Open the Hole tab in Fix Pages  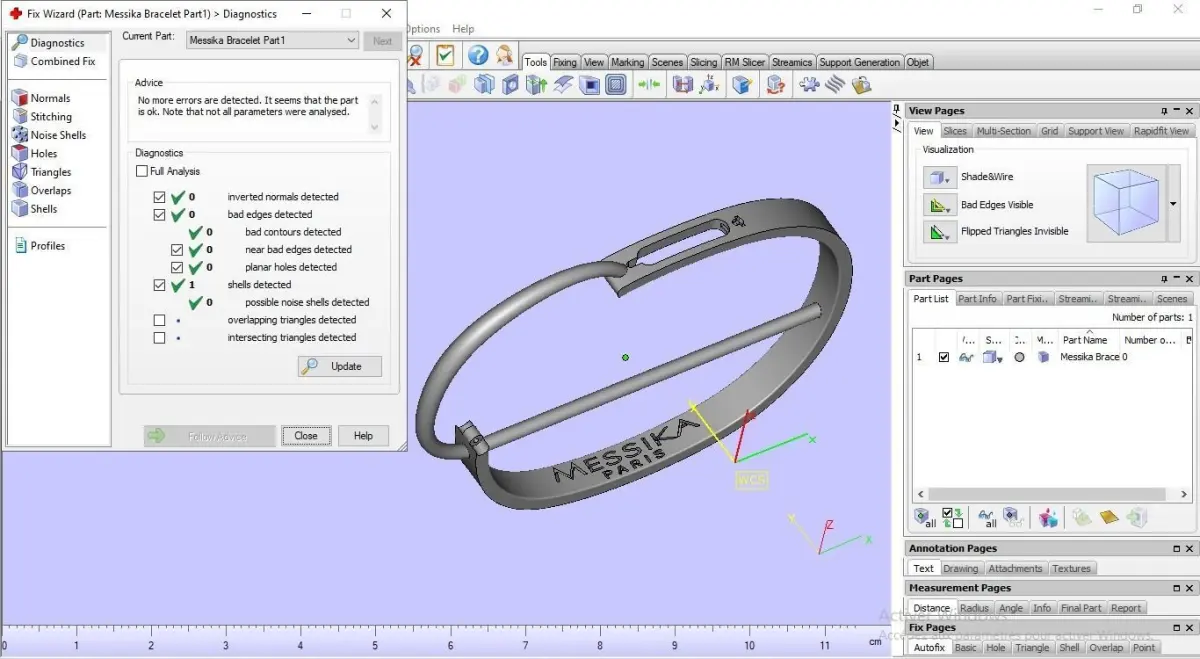point(996,648)
